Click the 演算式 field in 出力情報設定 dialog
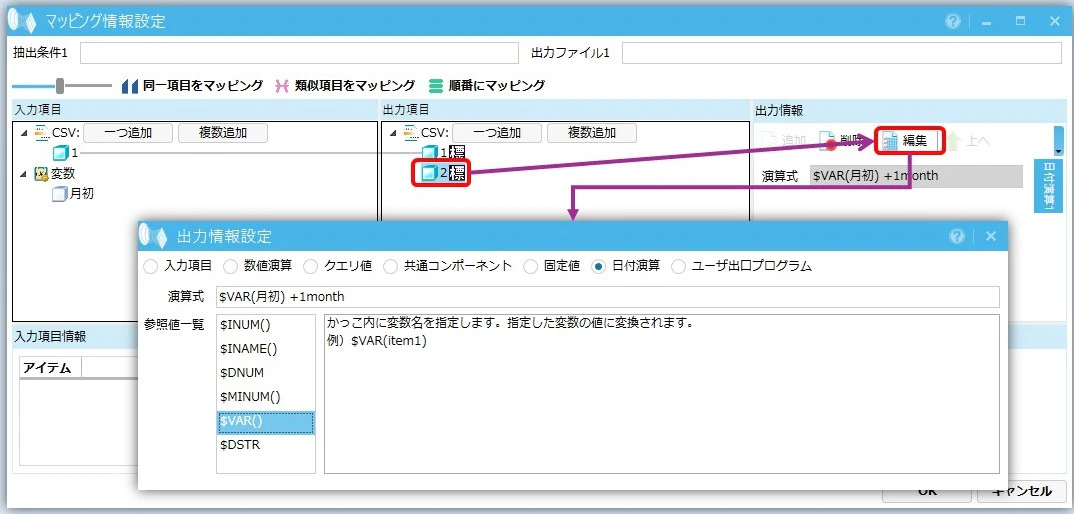 [x=607, y=297]
